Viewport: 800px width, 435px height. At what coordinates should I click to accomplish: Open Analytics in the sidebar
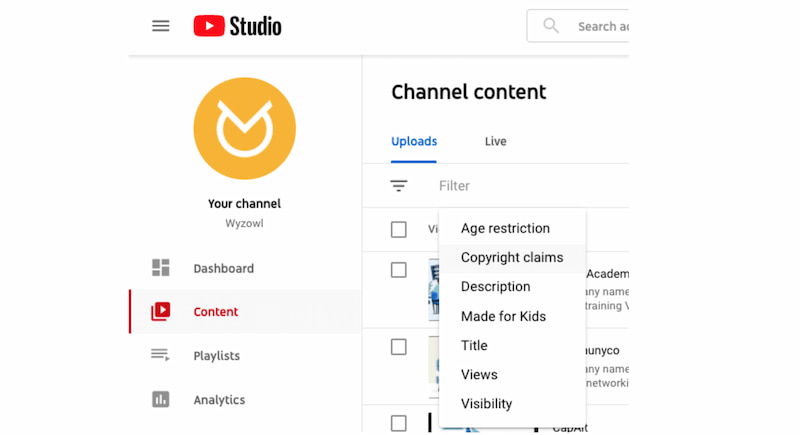pyautogui.click(x=245, y=399)
